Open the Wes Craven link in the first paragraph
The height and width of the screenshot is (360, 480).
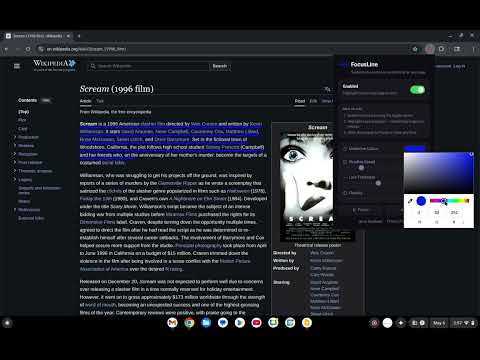(x=204, y=124)
